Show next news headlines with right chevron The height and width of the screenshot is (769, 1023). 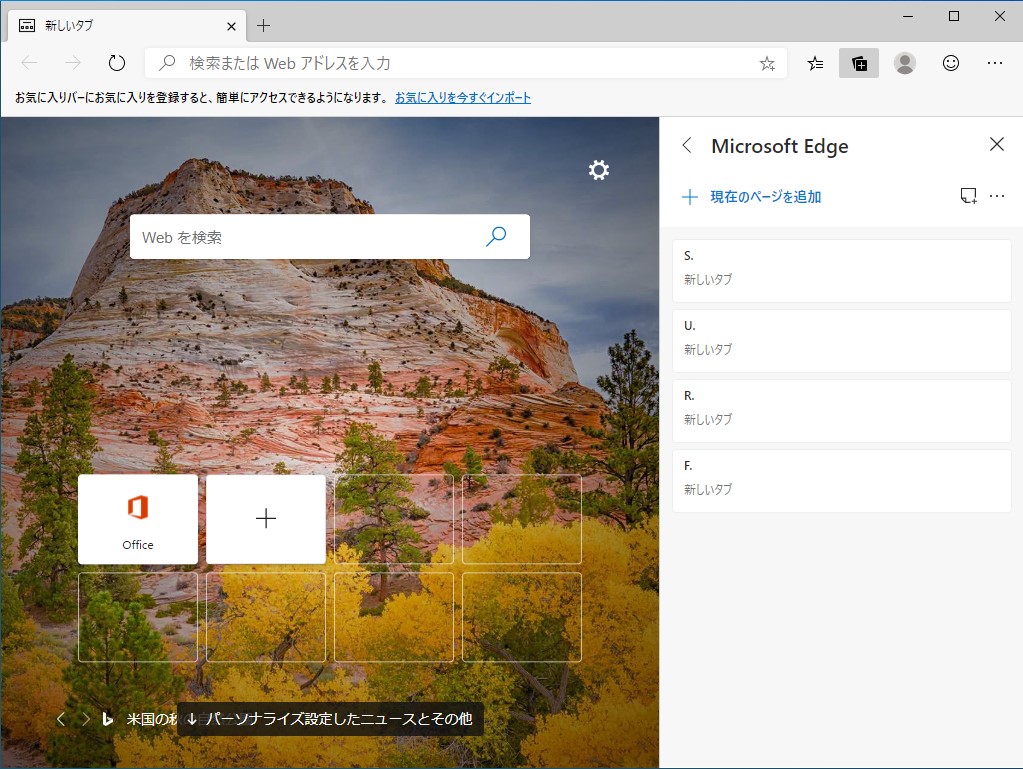pos(82,718)
